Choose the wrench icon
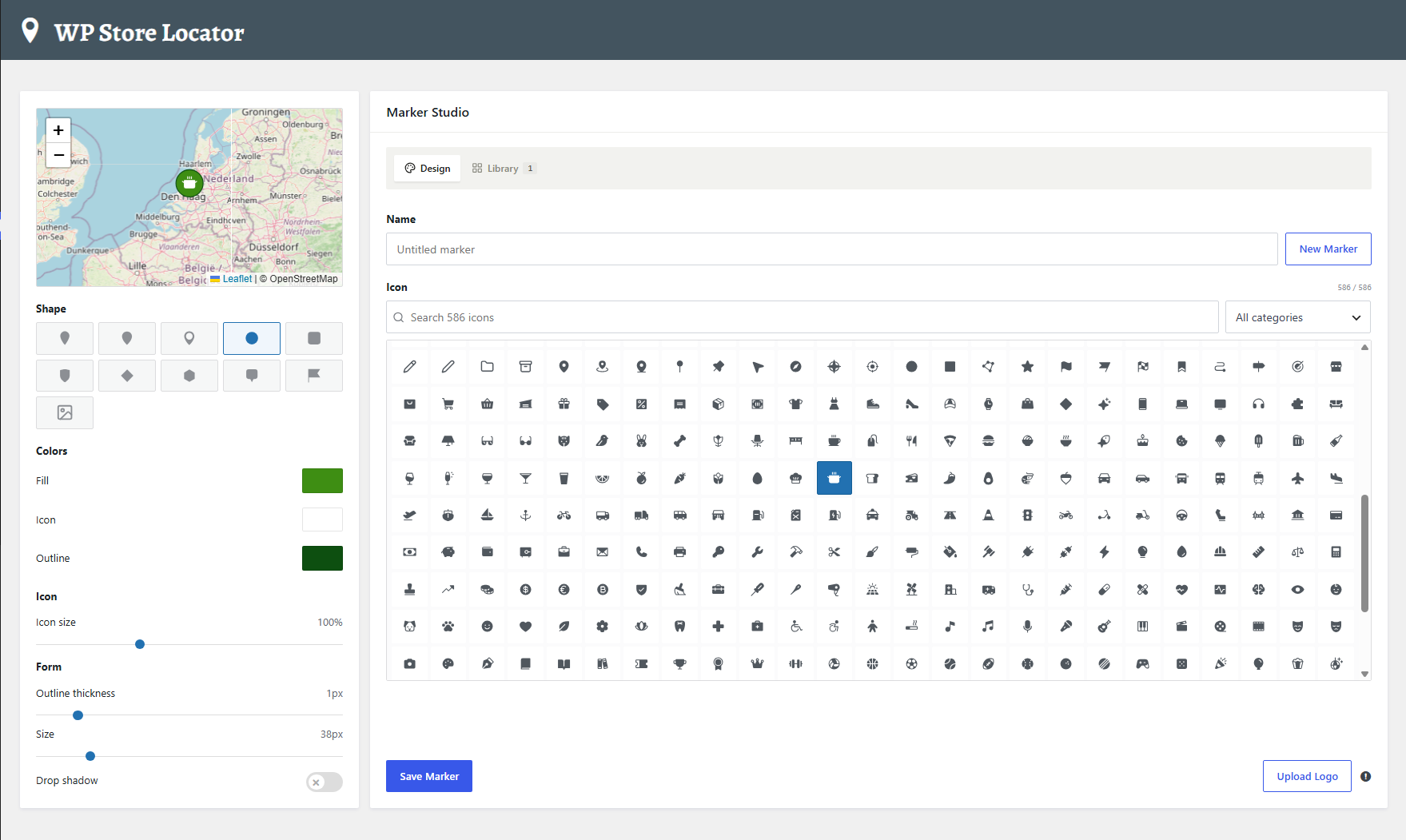Viewport: 1406px width, 840px height. (757, 551)
